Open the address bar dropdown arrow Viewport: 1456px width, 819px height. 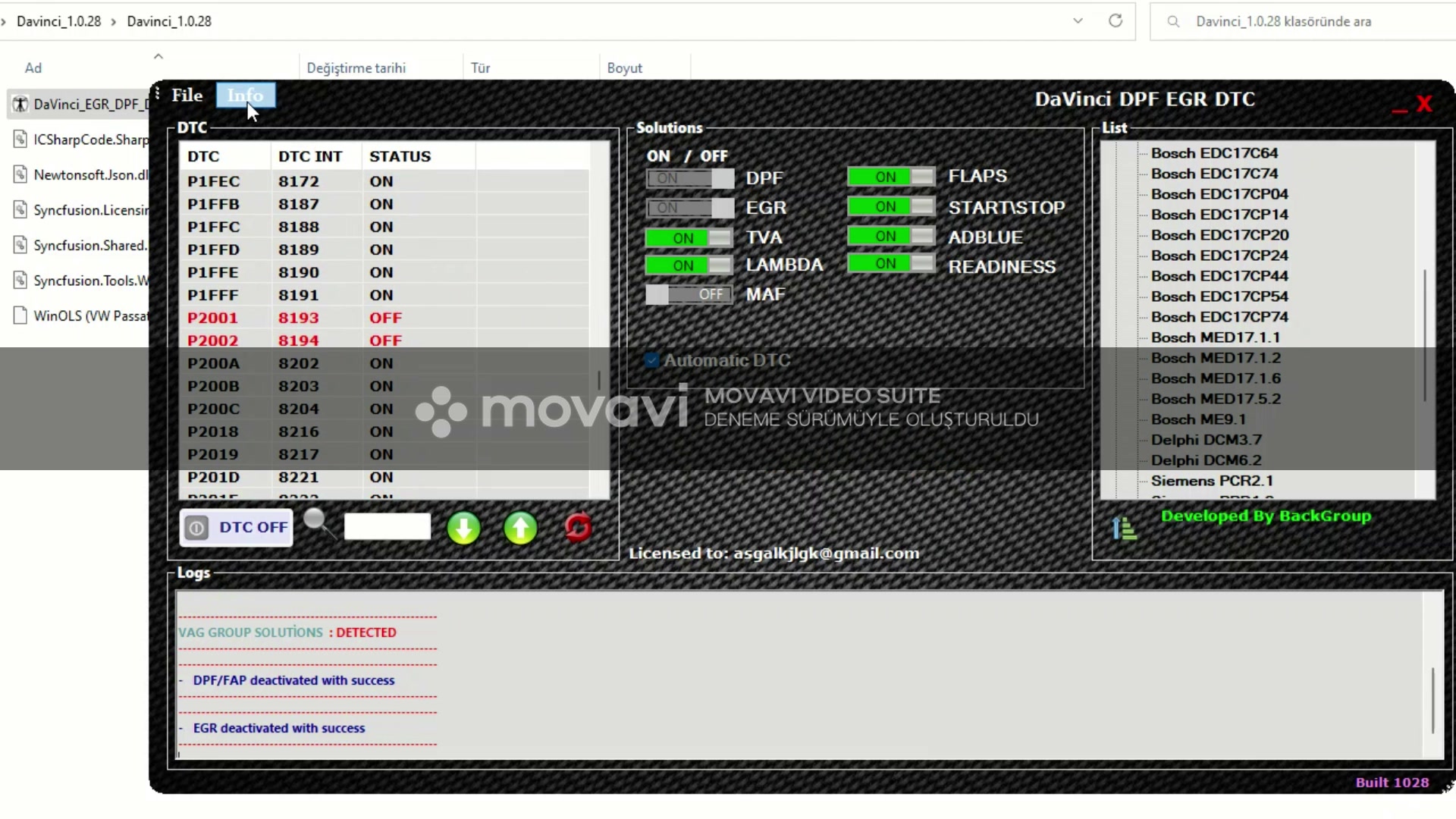(x=1078, y=20)
